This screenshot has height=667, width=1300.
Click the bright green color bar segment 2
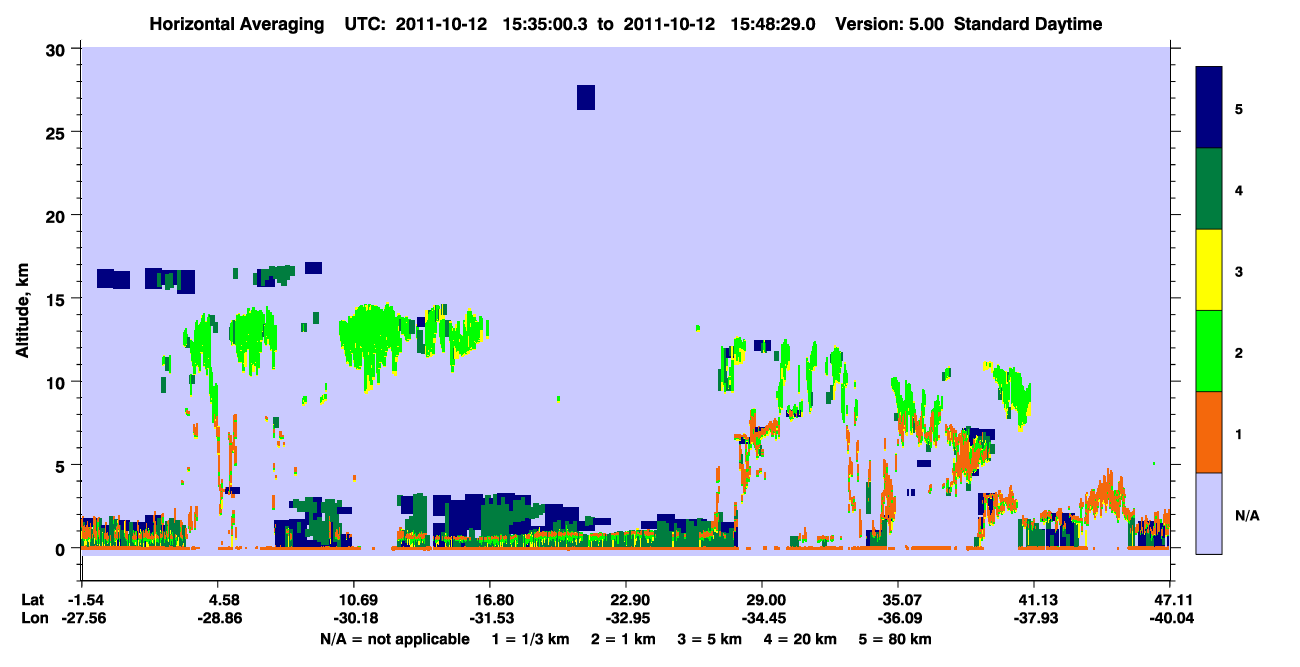click(x=1210, y=351)
